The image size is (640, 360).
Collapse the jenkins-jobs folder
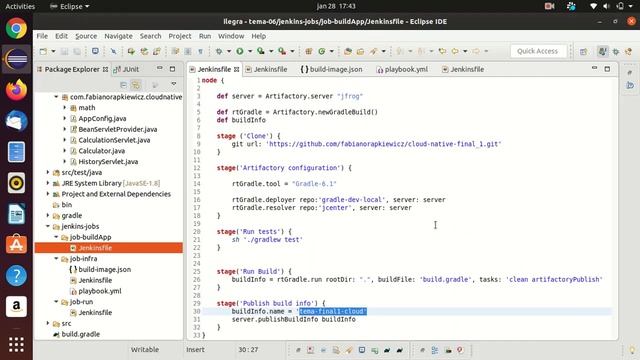click(x=48, y=226)
